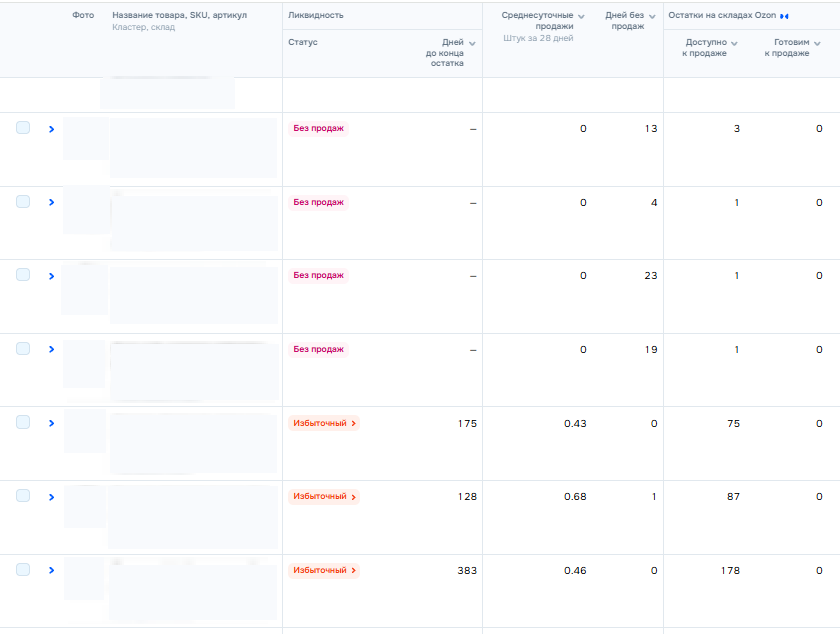The height and width of the screenshot is (634, 840).
Task: Click product photo thumbnail in the 0.46 sales row
Action: (84, 578)
